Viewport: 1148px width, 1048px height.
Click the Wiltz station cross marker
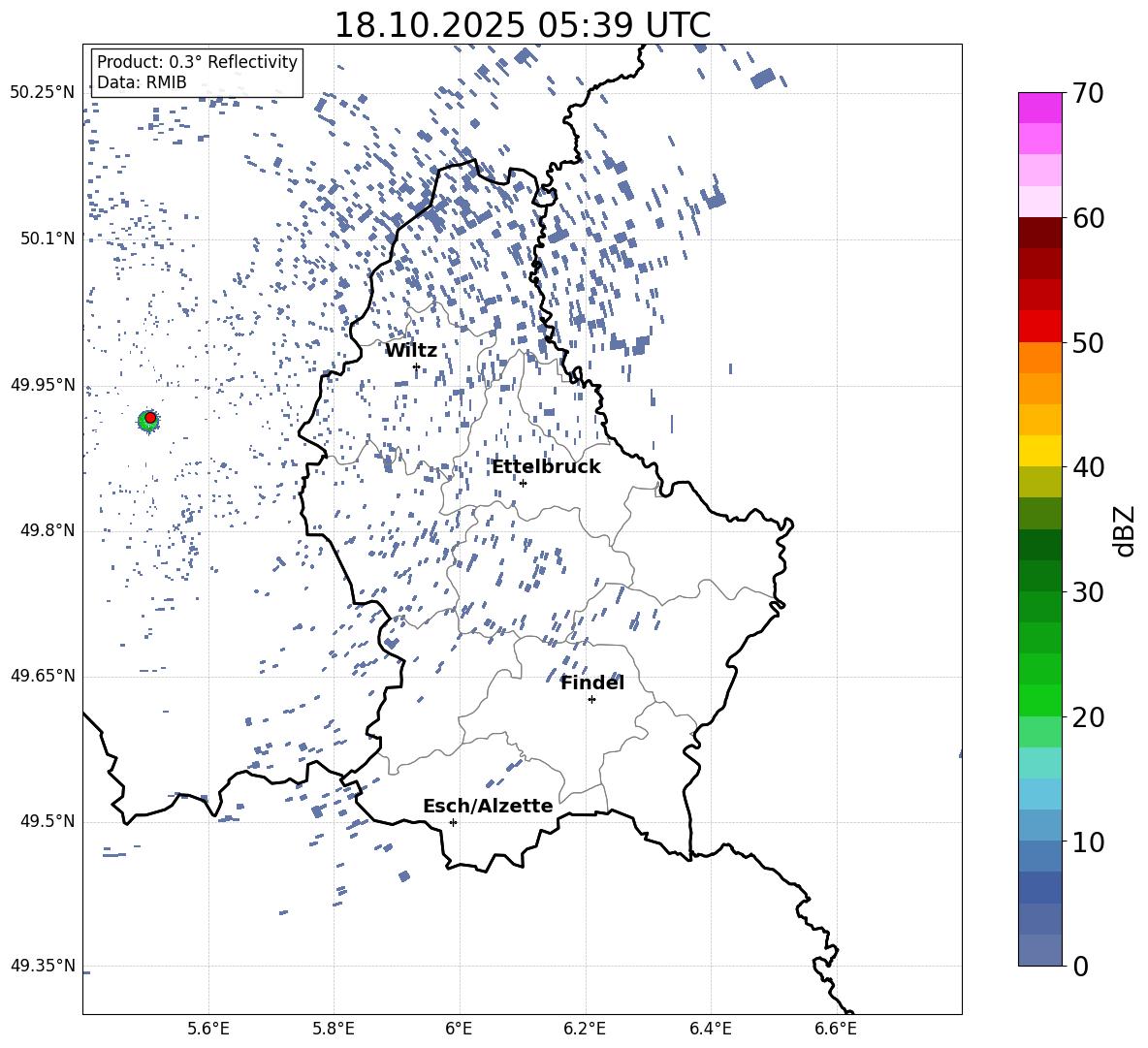pyautogui.click(x=417, y=366)
